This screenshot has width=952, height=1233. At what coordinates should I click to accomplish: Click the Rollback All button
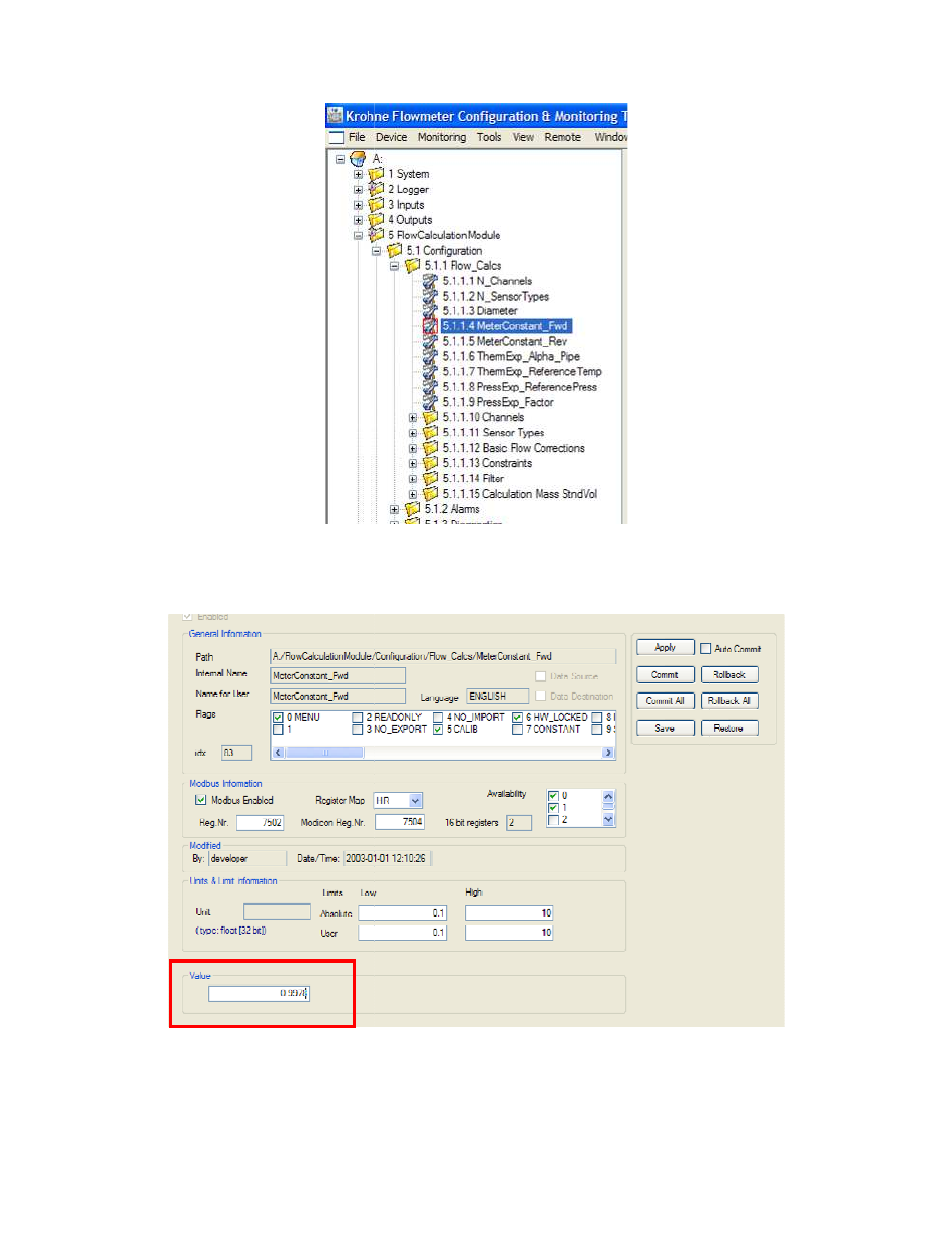(729, 701)
